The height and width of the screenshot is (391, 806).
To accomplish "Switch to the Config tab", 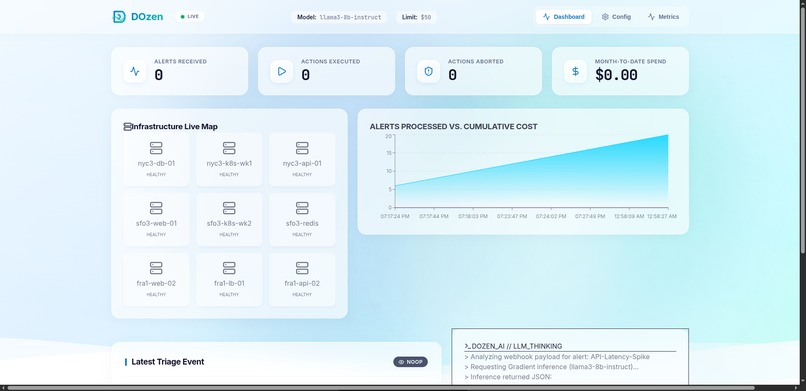I will tap(616, 17).
